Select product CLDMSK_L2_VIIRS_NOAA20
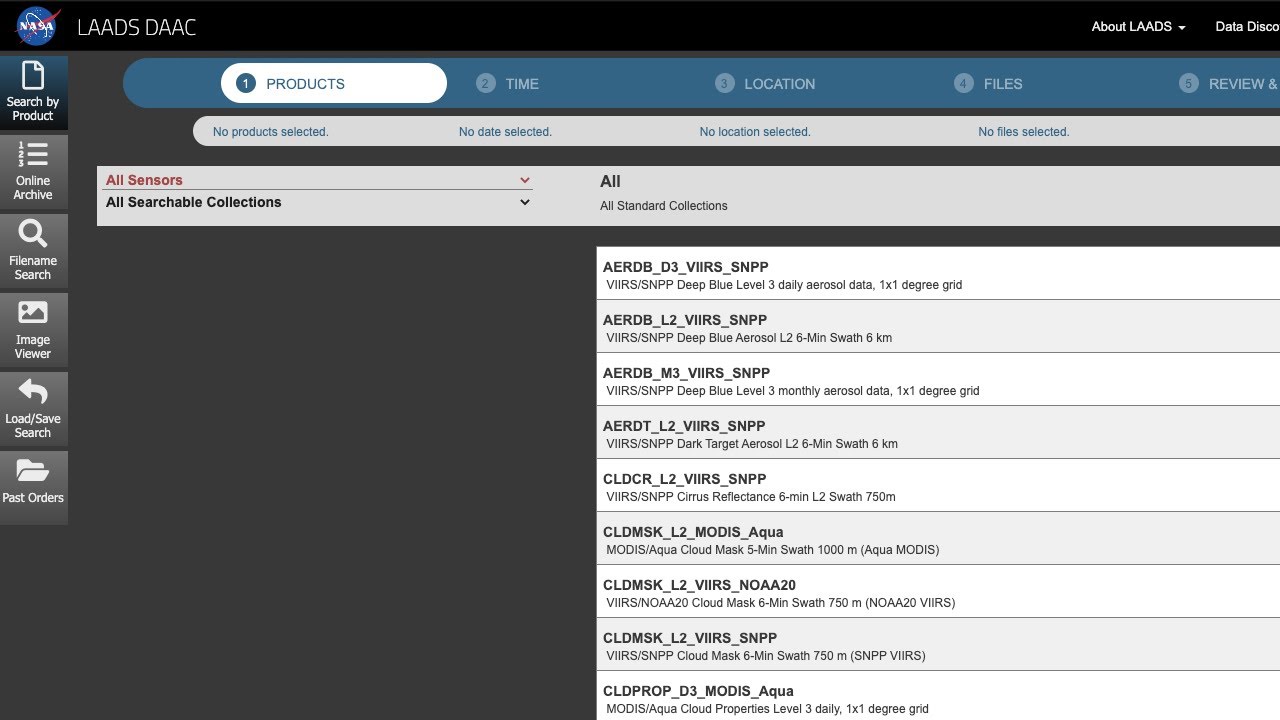 pos(938,591)
